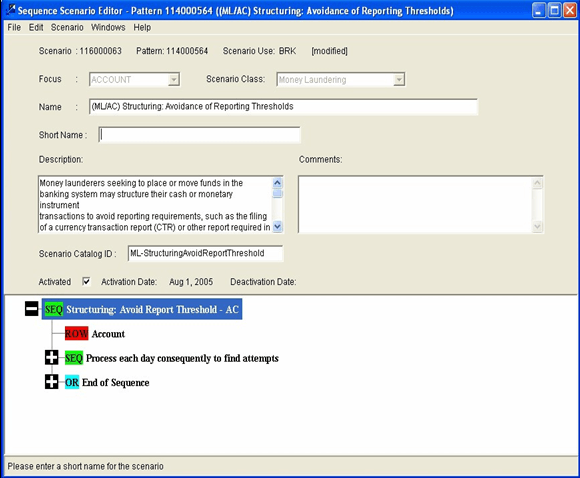Open the Help menu

(142, 27)
